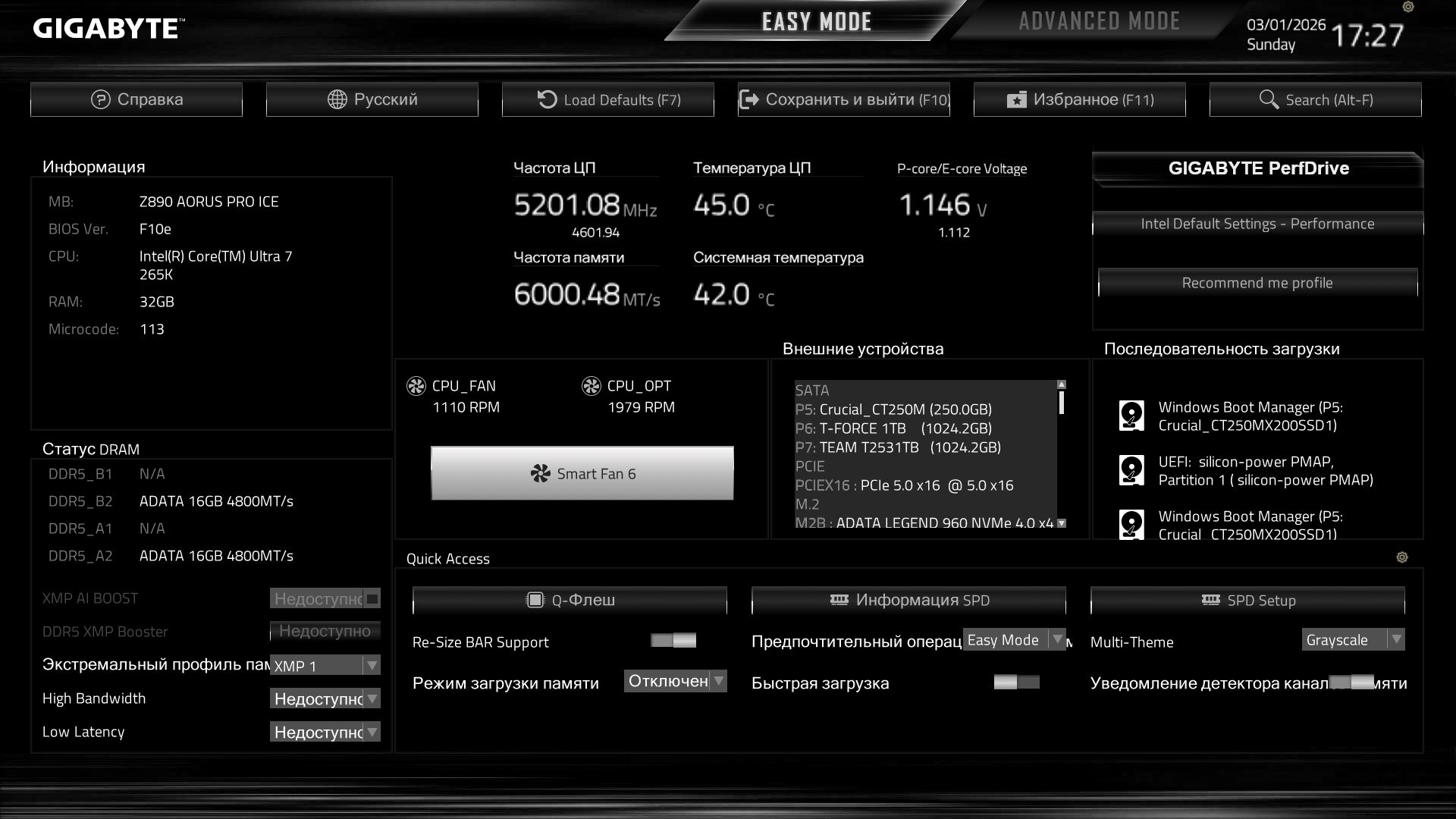Toggle the Быстрая загрузка switch
Screen dimensions: 1456x819
[x=1016, y=682]
